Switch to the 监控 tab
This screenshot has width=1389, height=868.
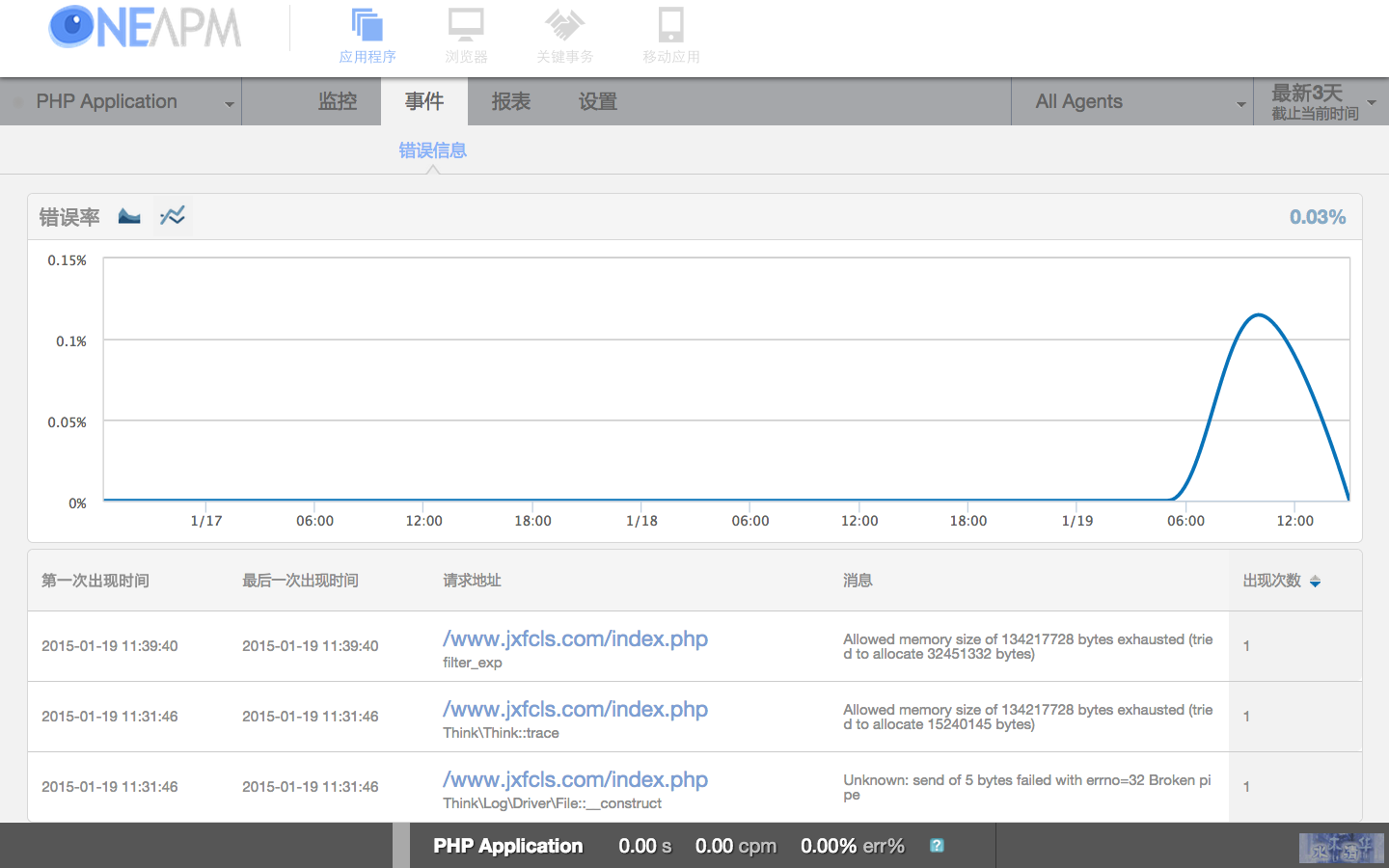[338, 101]
